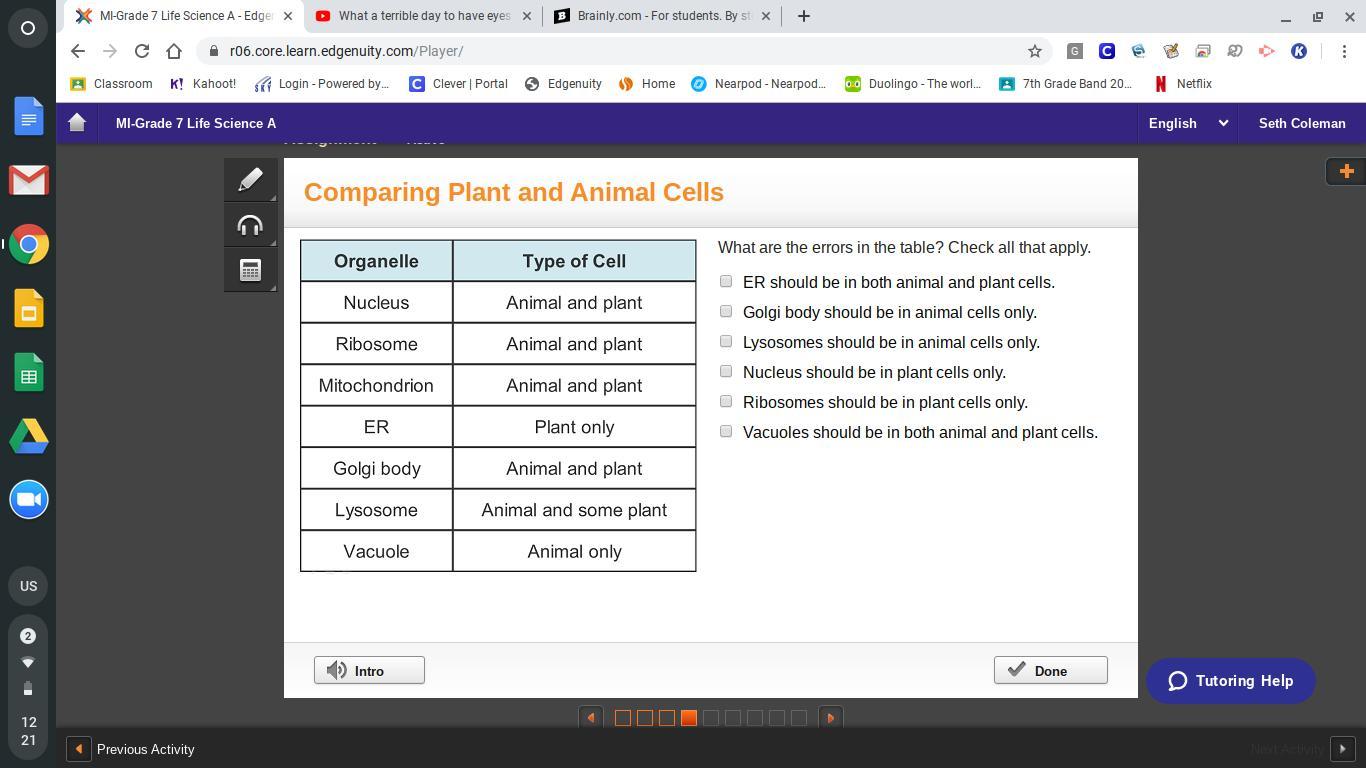Advance to the next question with the right arrow
1366x768 pixels.
830,717
